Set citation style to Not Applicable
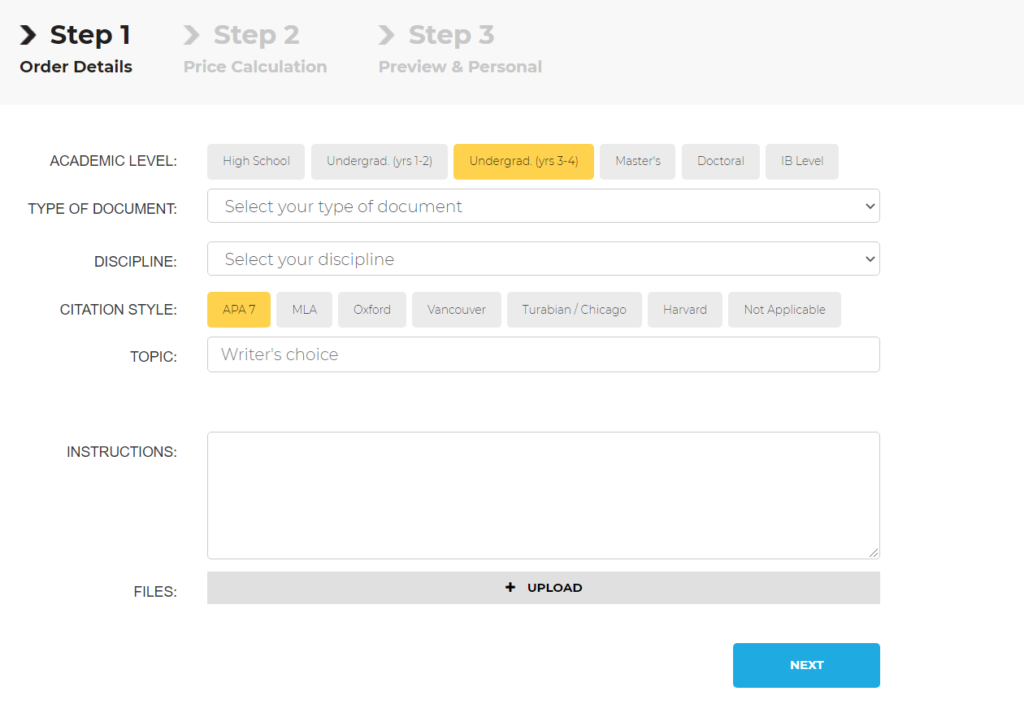 [x=784, y=309]
